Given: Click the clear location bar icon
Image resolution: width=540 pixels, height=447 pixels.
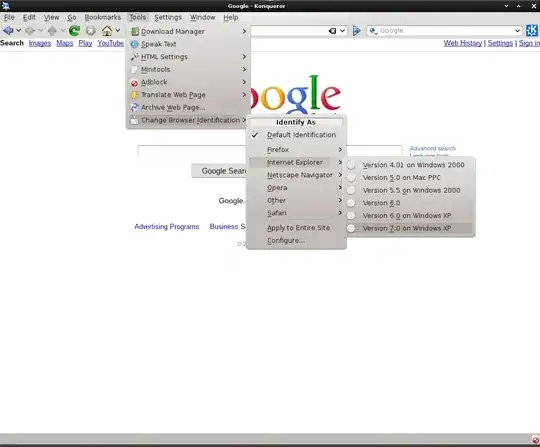Looking at the screenshot, I should pos(332,31).
